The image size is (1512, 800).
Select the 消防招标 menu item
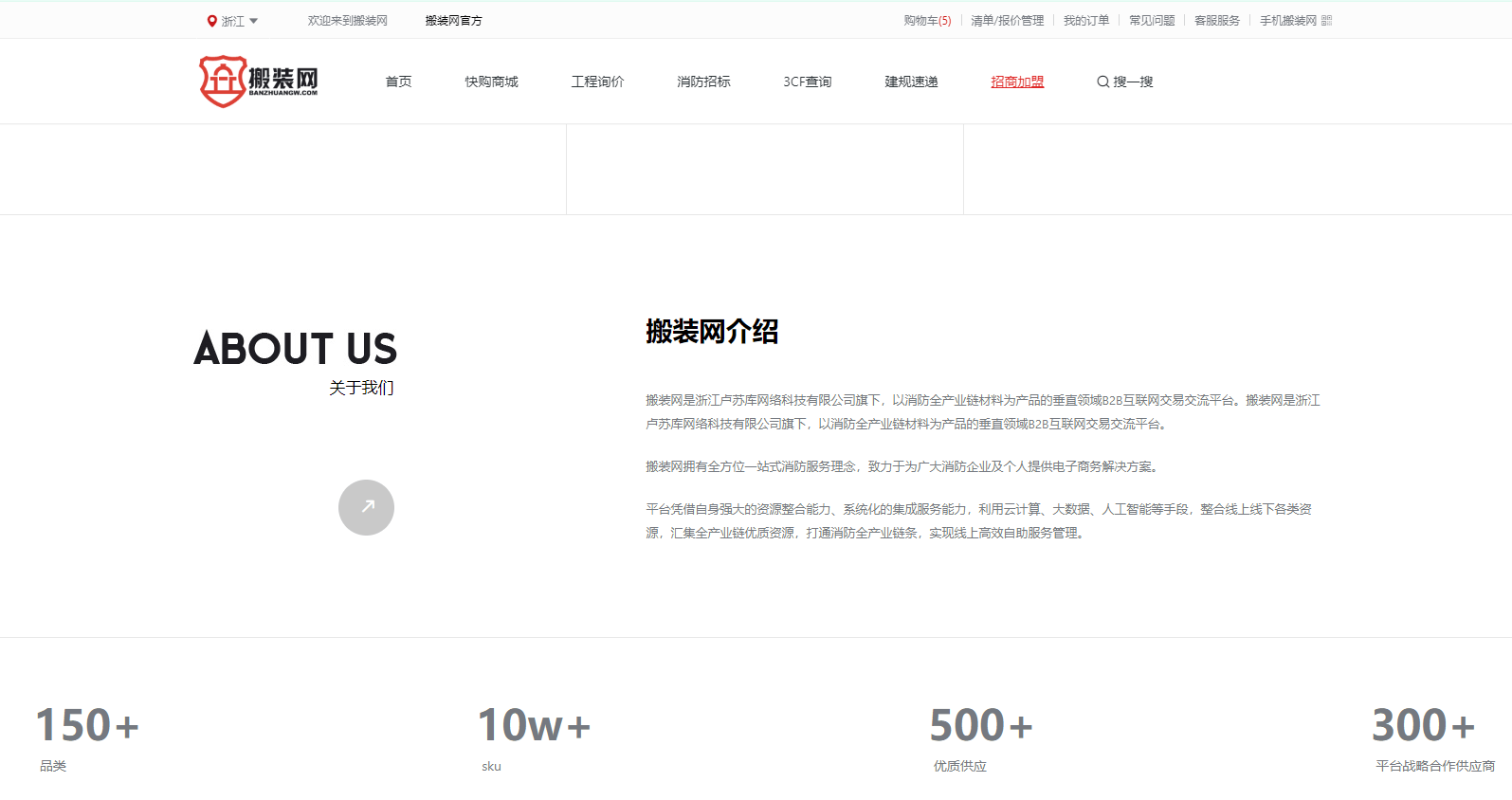pos(703,82)
